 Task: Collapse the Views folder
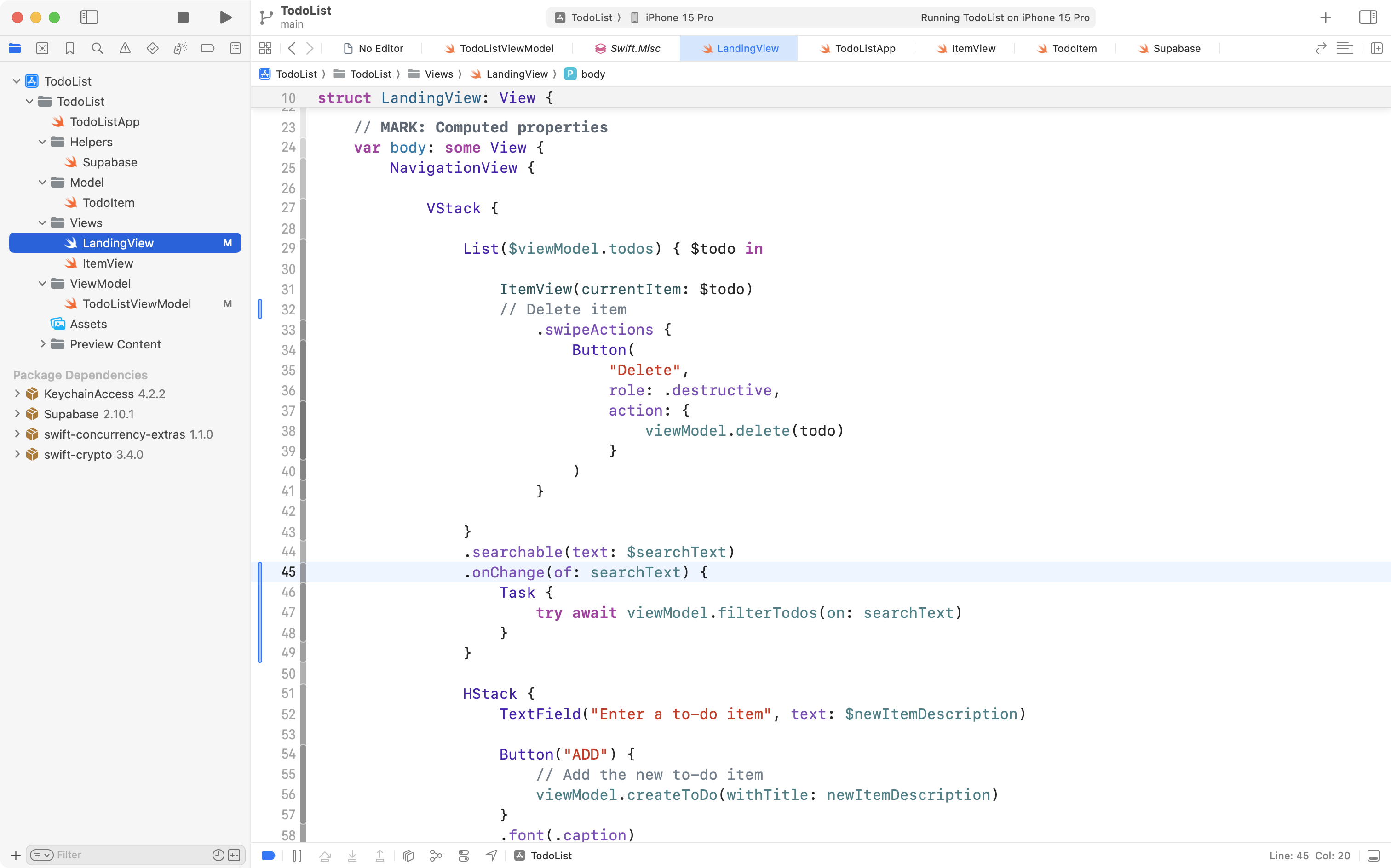pos(41,223)
